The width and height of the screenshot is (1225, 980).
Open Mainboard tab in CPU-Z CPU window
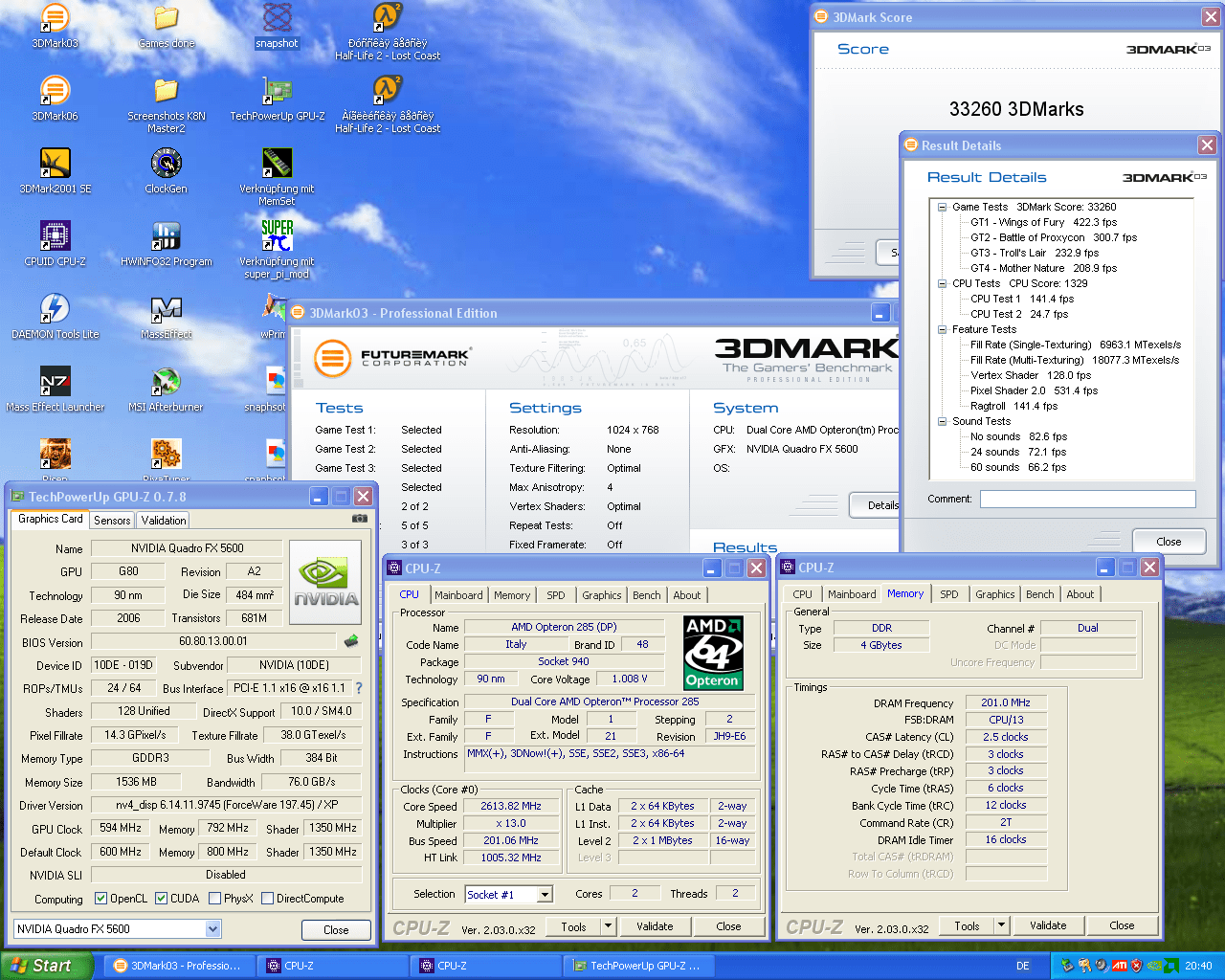pos(458,595)
